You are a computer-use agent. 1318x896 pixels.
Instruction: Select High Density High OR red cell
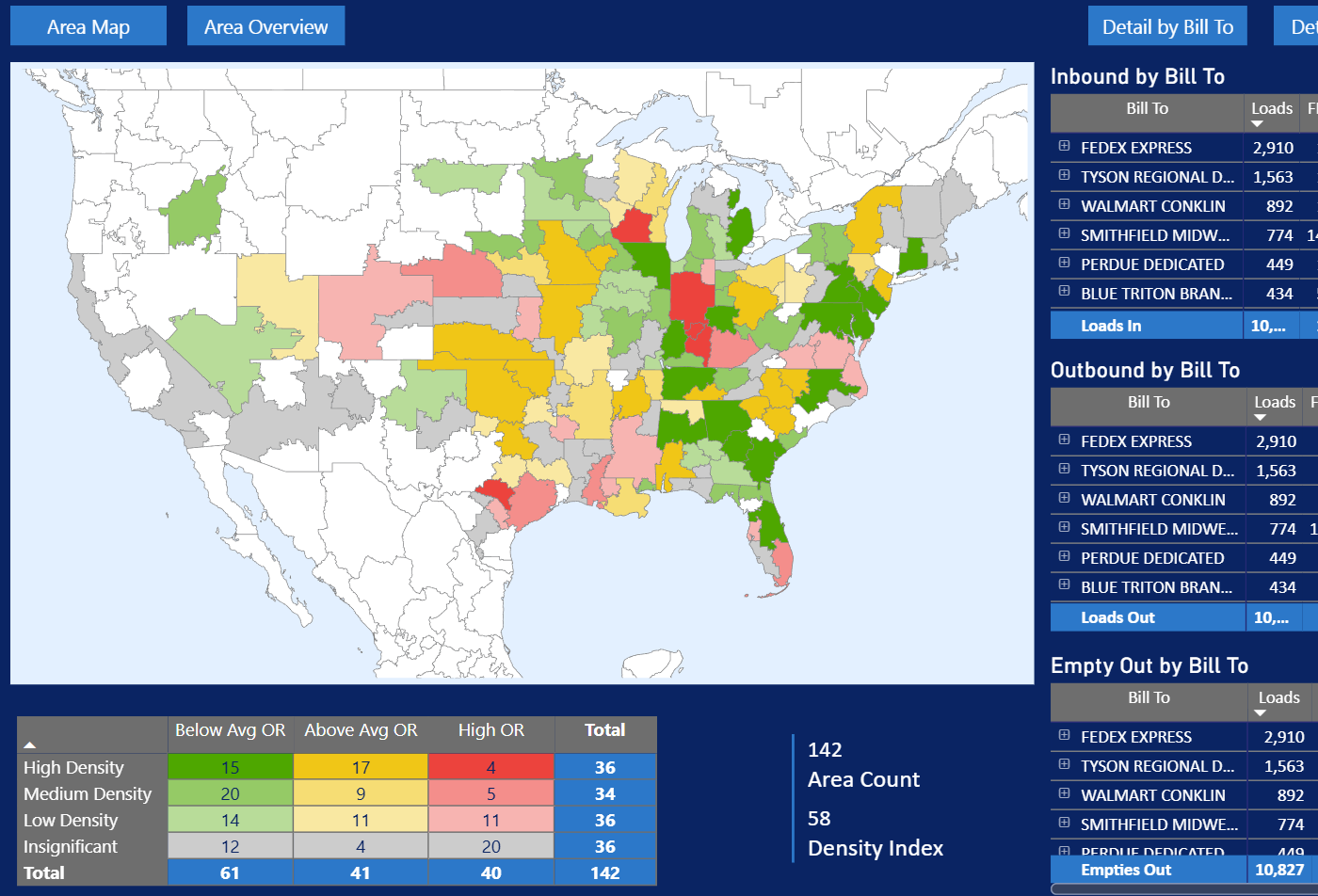coord(490,768)
